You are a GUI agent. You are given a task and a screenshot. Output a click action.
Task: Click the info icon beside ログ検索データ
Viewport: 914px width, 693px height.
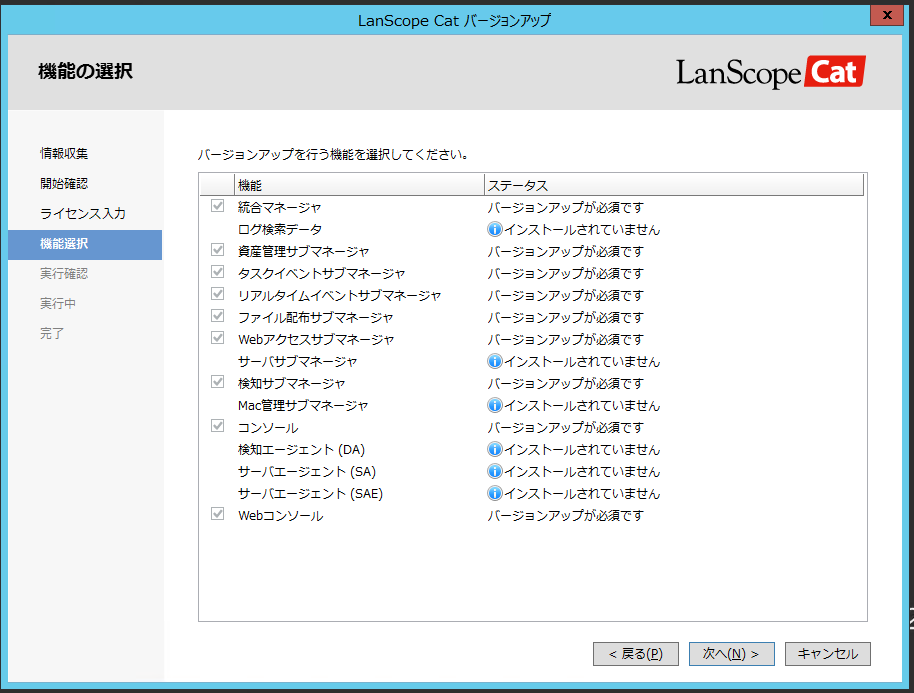point(495,229)
